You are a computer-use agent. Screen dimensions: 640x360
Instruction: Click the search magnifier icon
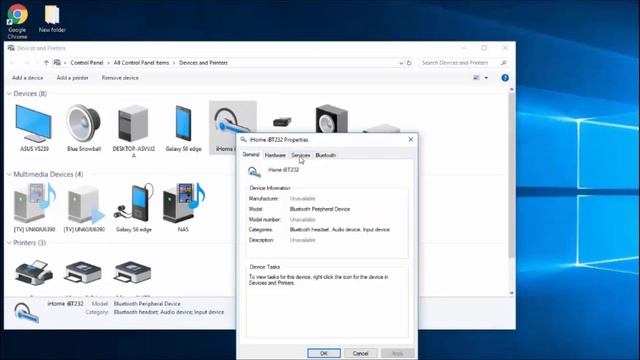pyautogui.click(x=503, y=63)
